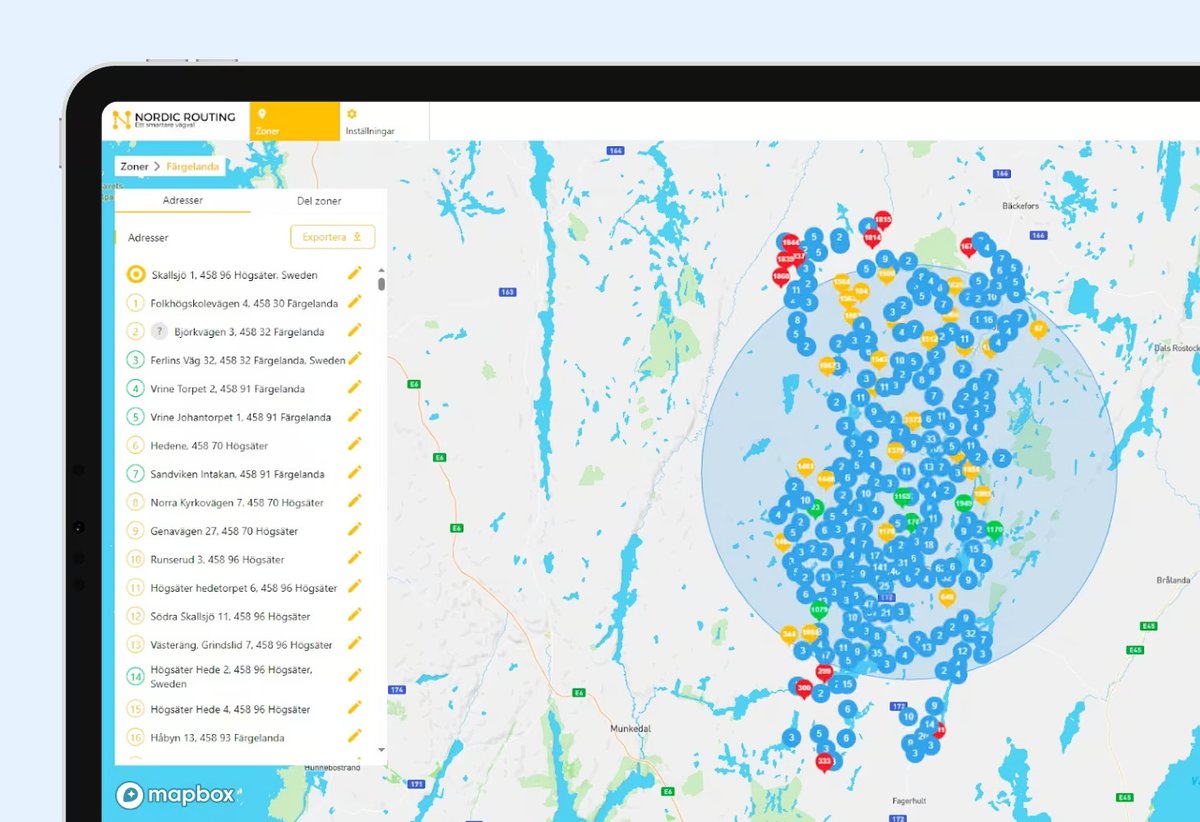Screen dimensions: 1200x822
Task: Select address 'Skallsjö 1, 458 96 Högsäter, Sweden'
Action: tap(235, 274)
